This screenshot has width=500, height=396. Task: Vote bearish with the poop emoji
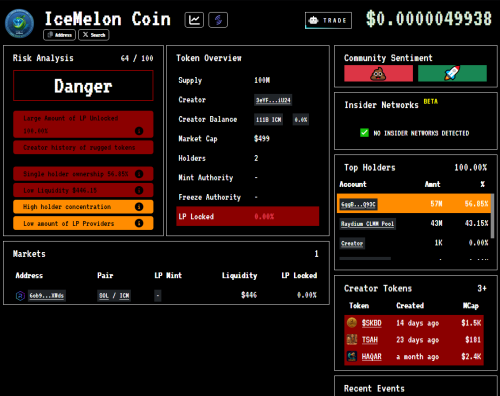click(x=378, y=73)
